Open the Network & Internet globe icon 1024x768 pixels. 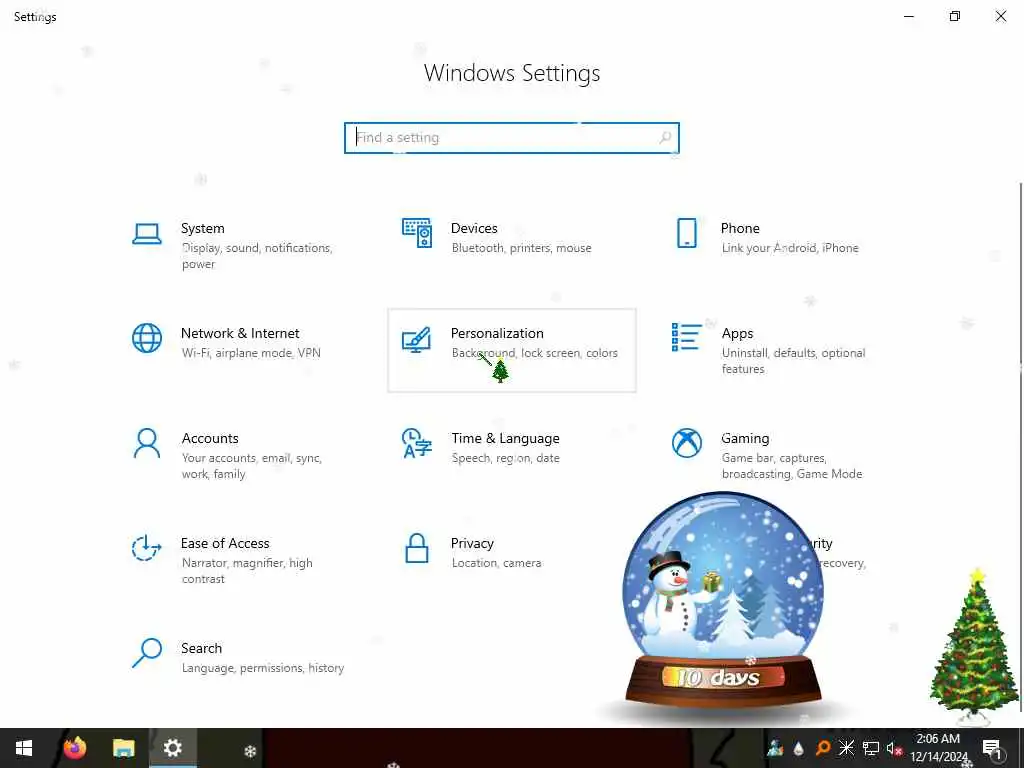147,338
